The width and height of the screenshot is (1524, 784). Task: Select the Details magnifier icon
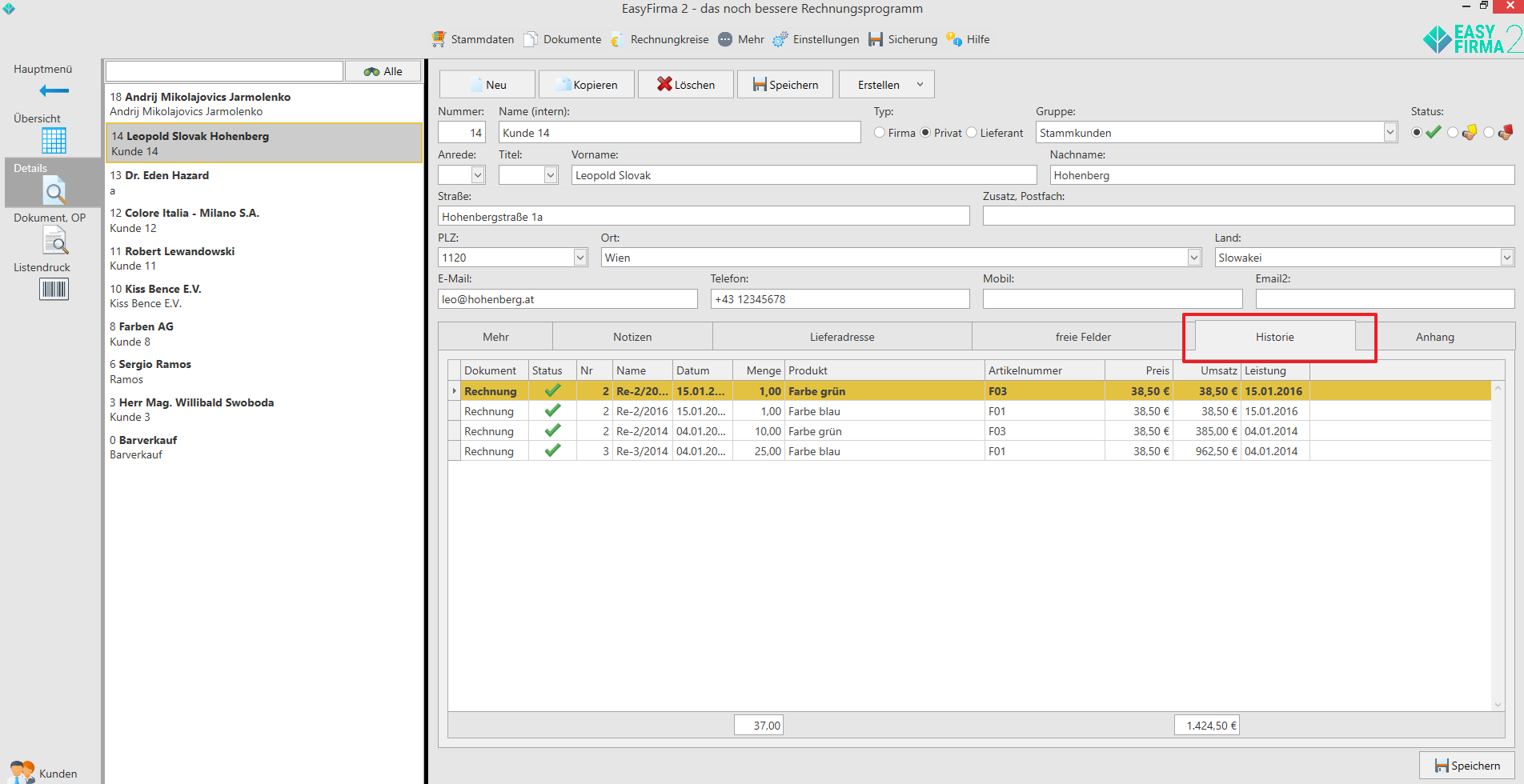pyautogui.click(x=54, y=191)
